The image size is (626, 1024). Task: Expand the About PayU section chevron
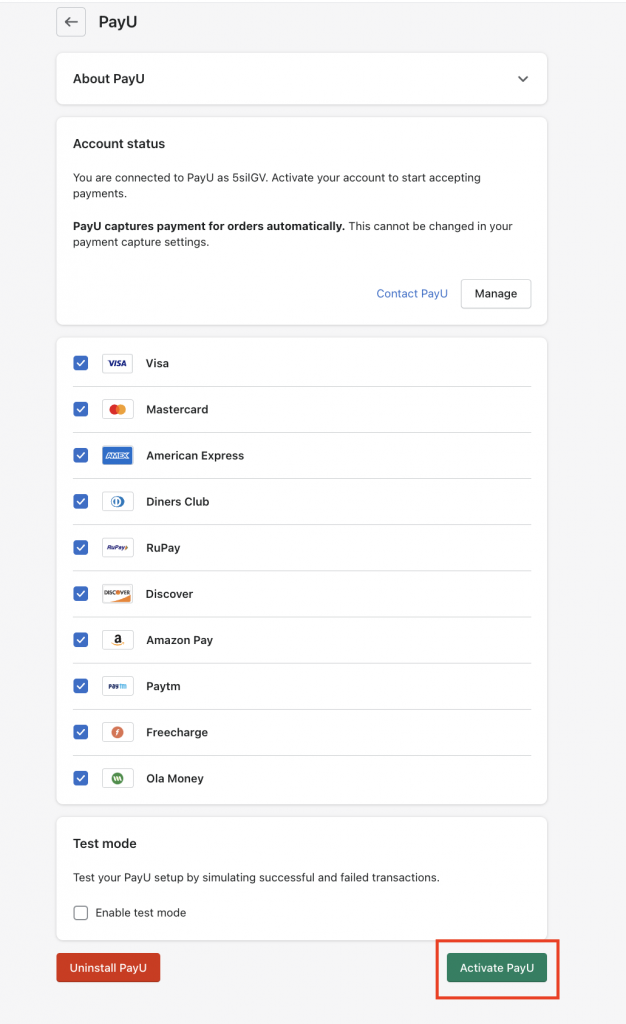click(x=523, y=79)
